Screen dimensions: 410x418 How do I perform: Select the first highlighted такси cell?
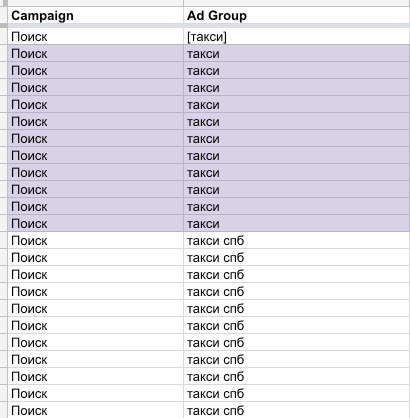(x=297, y=53)
